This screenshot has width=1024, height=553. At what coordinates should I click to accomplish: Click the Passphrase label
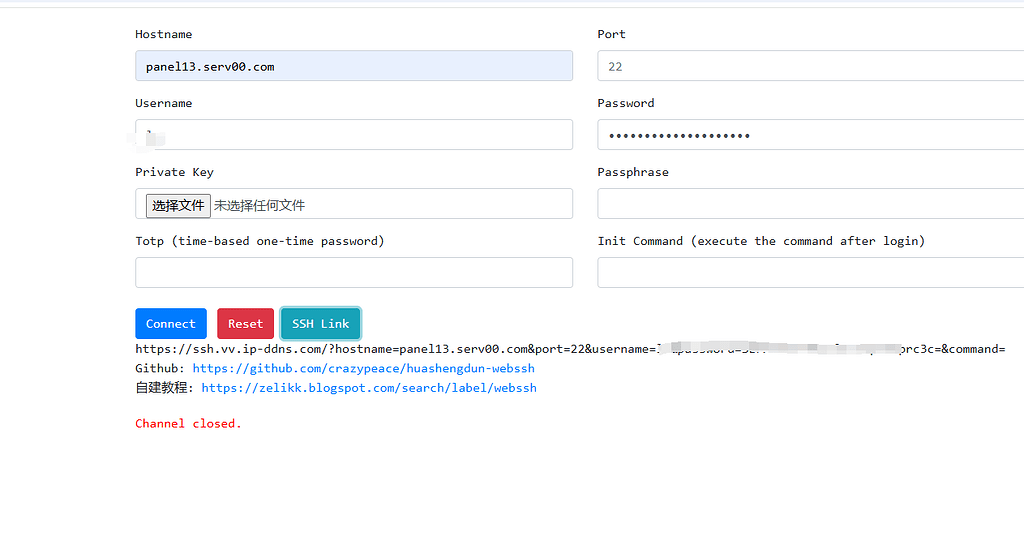click(x=633, y=172)
